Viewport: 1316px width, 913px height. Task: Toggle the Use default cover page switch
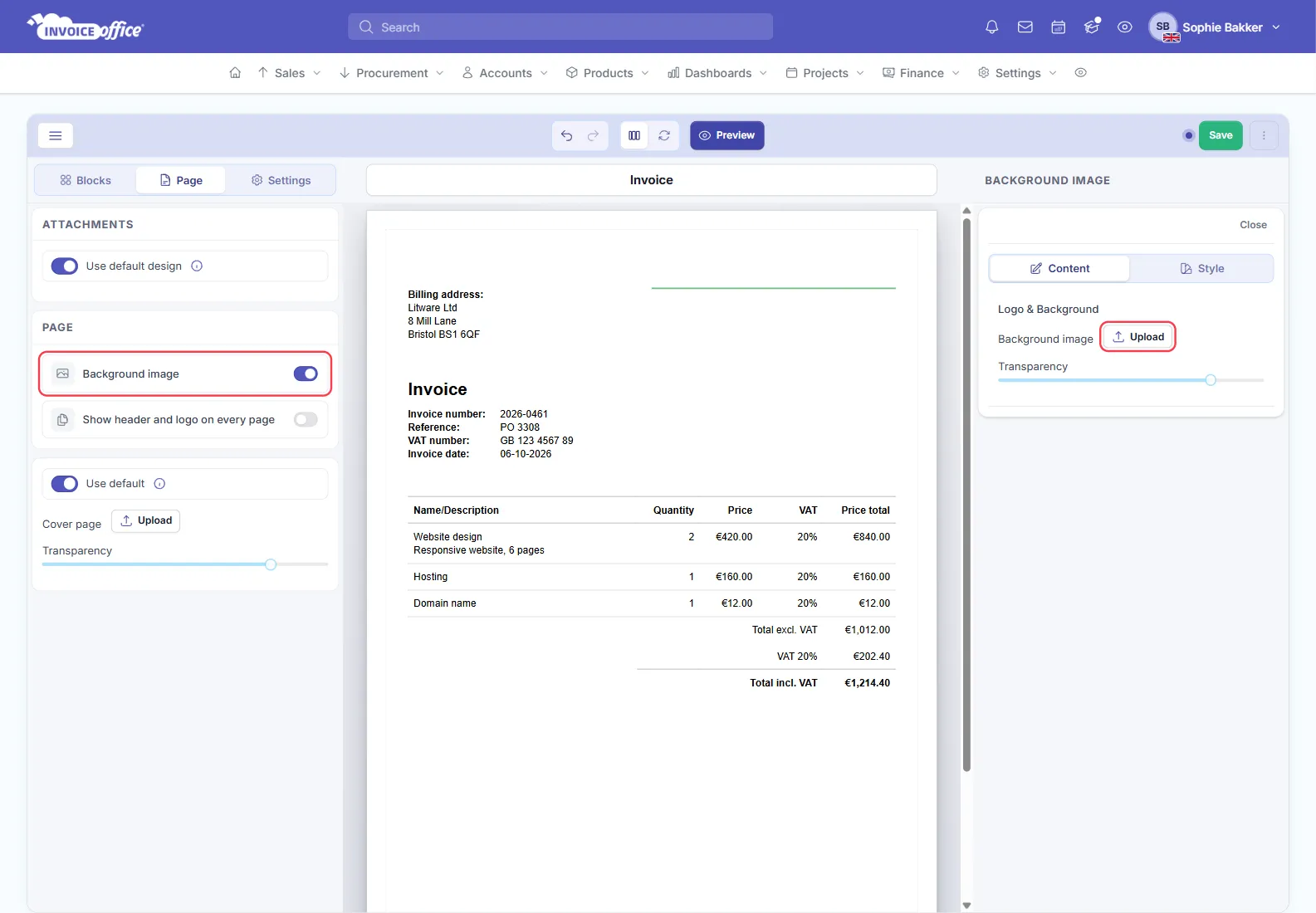(65, 484)
